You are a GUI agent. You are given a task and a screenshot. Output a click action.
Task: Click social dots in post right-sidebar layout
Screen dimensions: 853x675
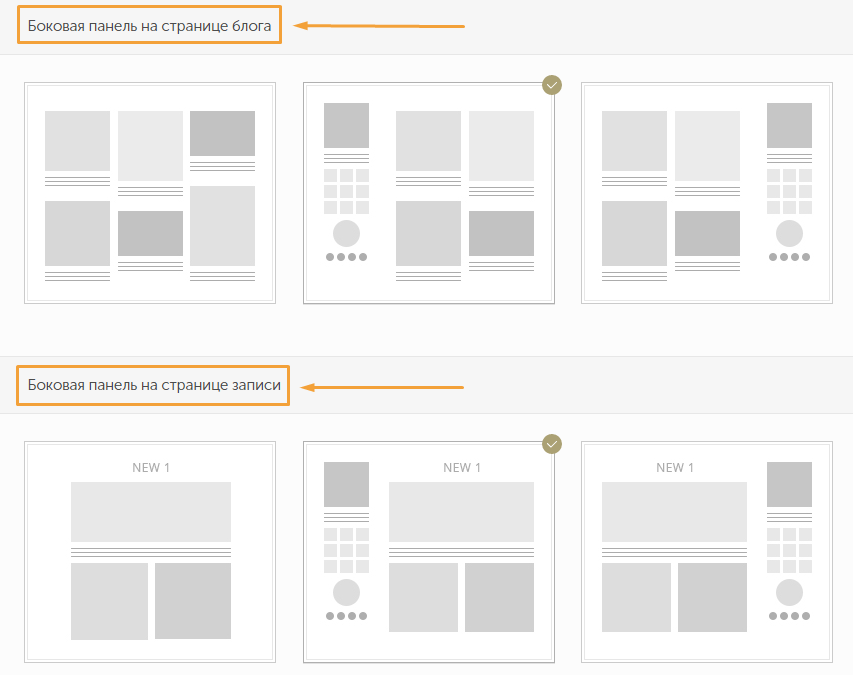789,616
